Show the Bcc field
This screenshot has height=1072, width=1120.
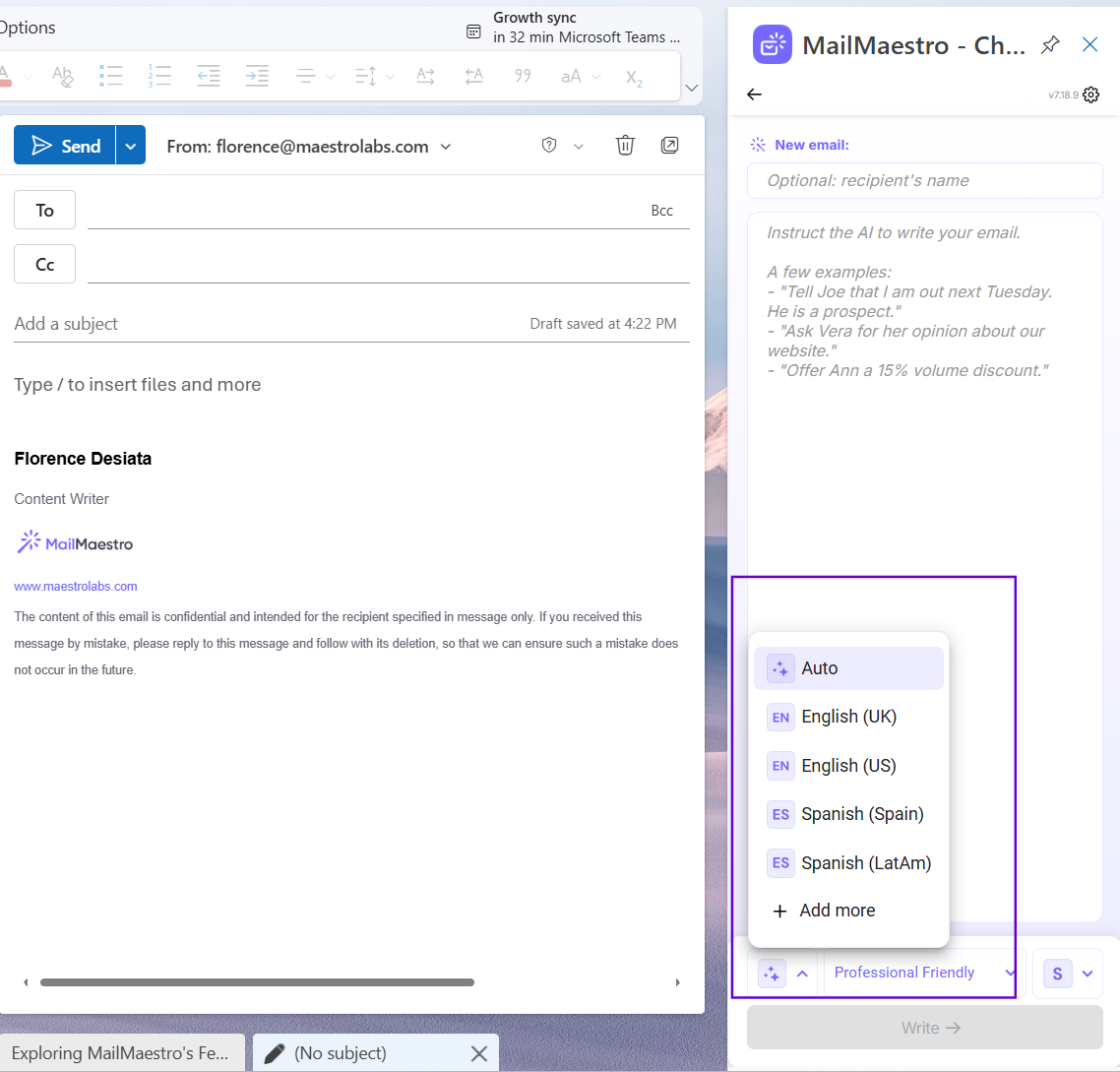pyautogui.click(x=661, y=210)
